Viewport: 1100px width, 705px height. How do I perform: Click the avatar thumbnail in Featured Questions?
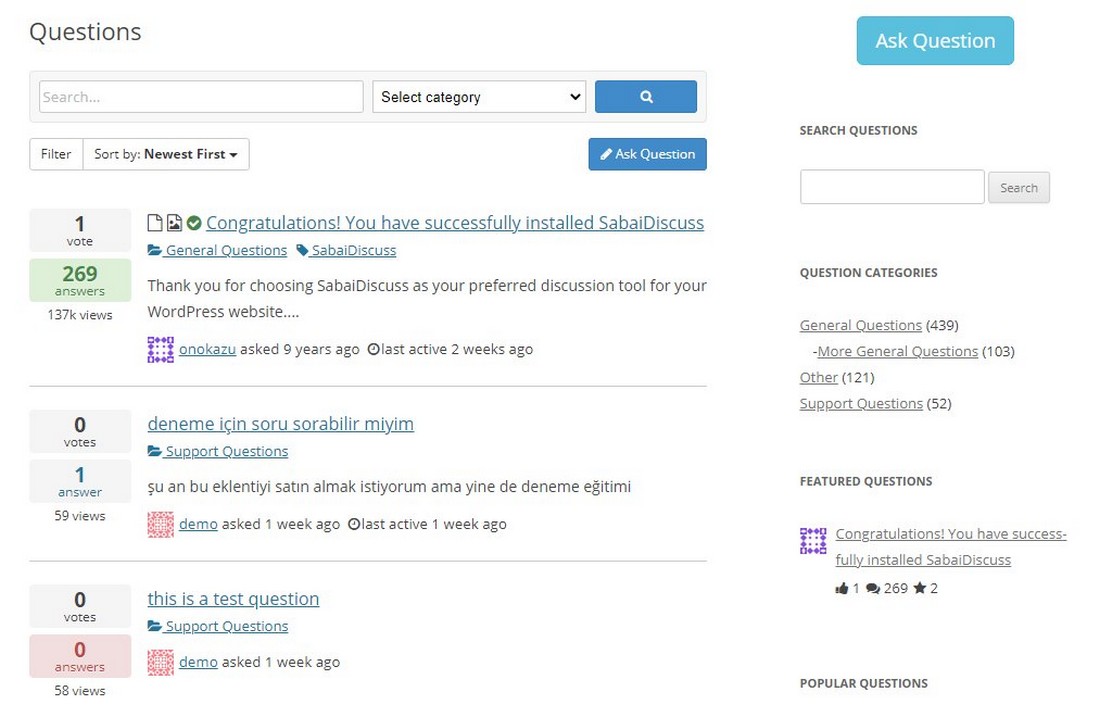click(x=813, y=540)
